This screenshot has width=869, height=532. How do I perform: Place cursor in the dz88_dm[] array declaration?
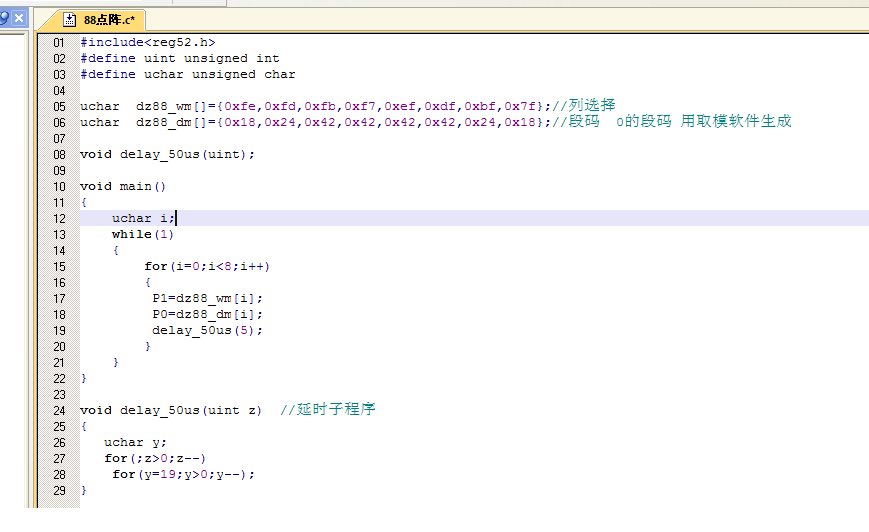(x=315, y=122)
